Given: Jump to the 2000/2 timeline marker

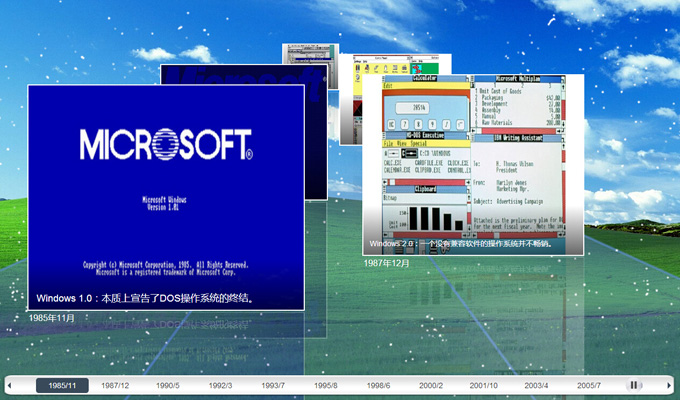Looking at the screenshot, I should [x=431, y=385].
